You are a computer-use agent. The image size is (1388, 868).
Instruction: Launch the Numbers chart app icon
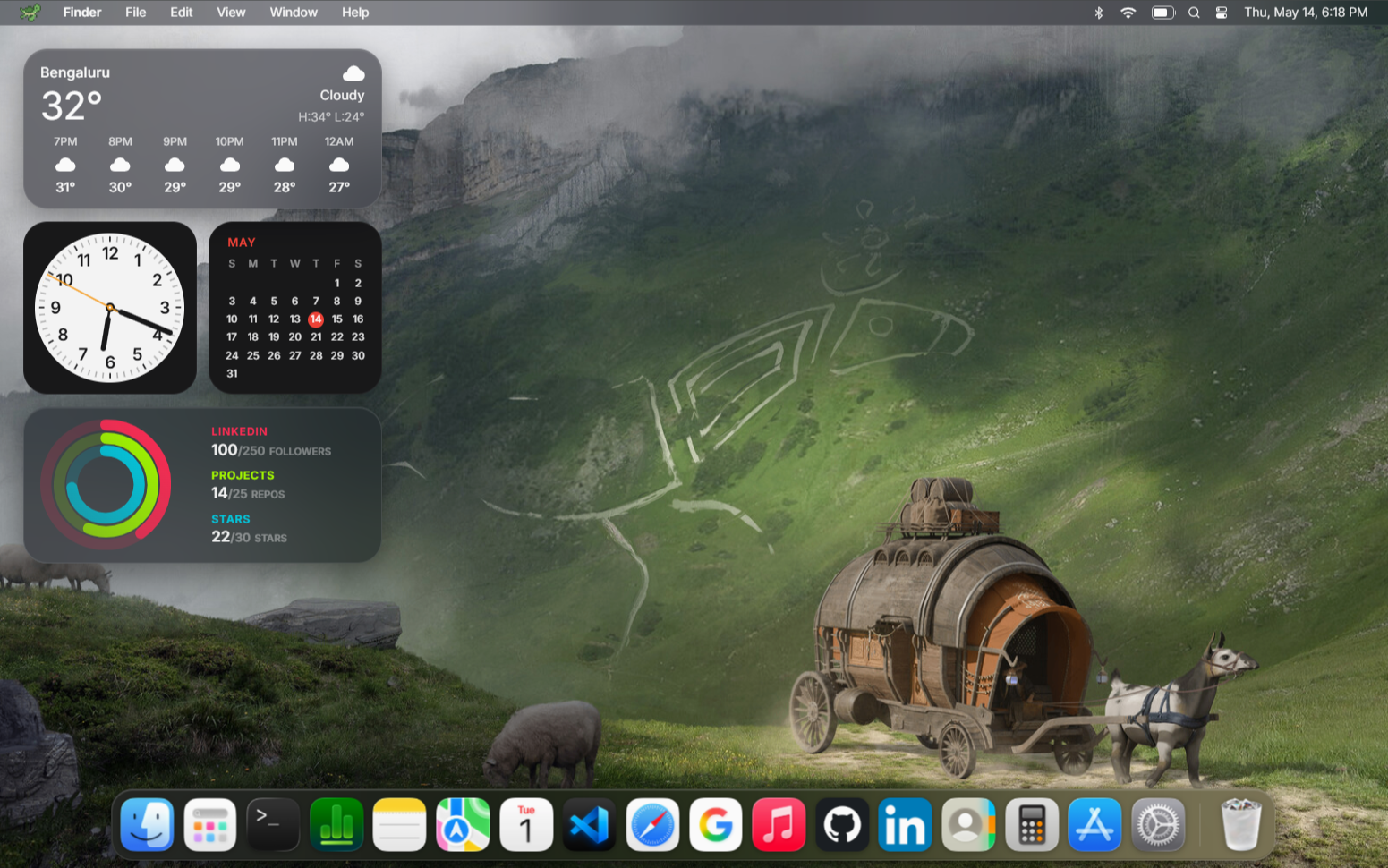336,824
